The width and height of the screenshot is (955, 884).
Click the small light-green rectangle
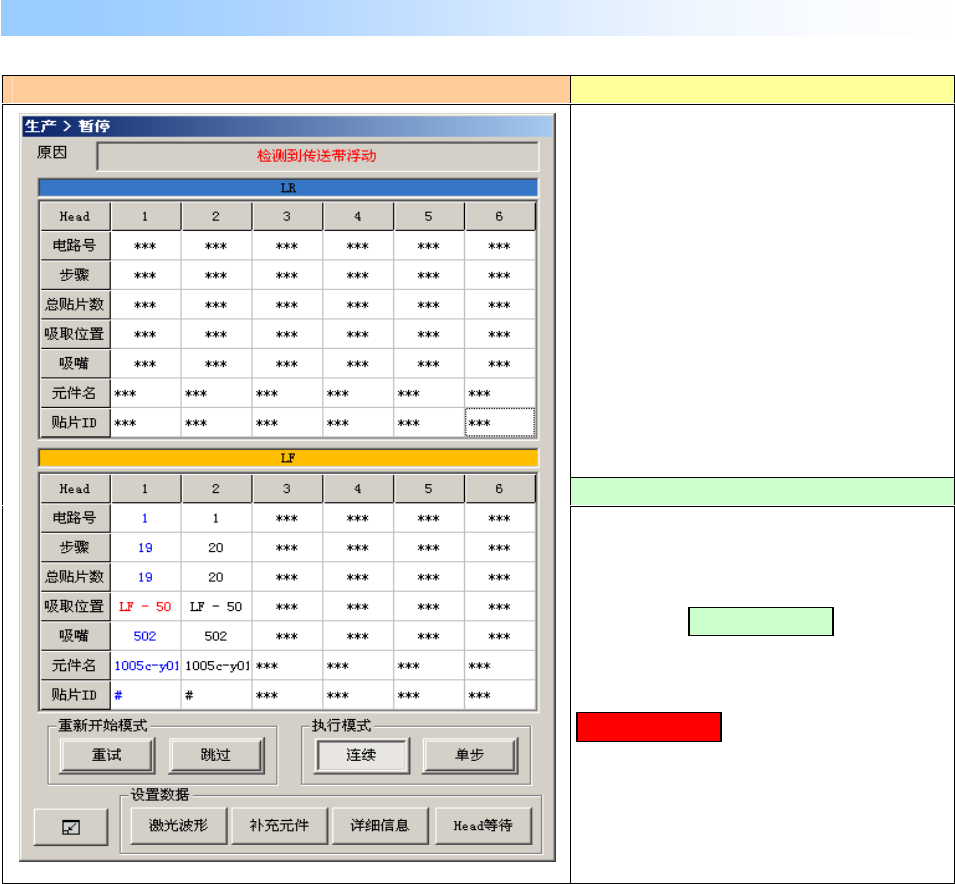(x=761, y=621)
